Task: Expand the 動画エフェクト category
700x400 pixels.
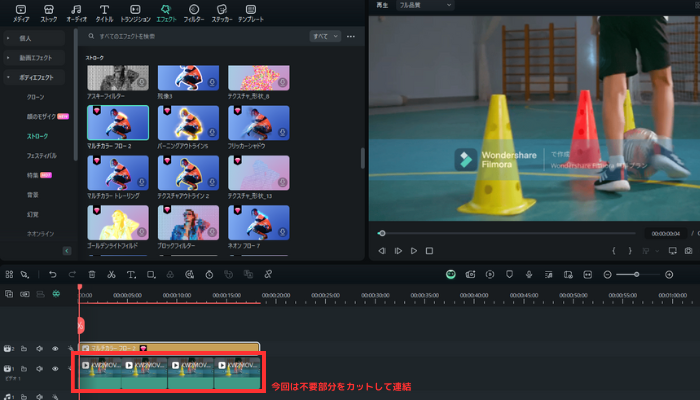Action: [34, 58]
